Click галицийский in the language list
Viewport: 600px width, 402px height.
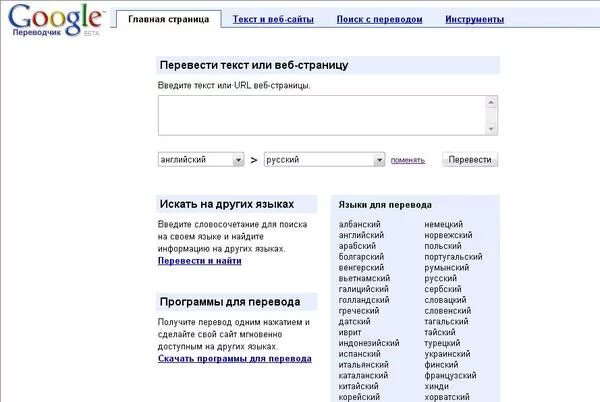[x=364, y=289]
